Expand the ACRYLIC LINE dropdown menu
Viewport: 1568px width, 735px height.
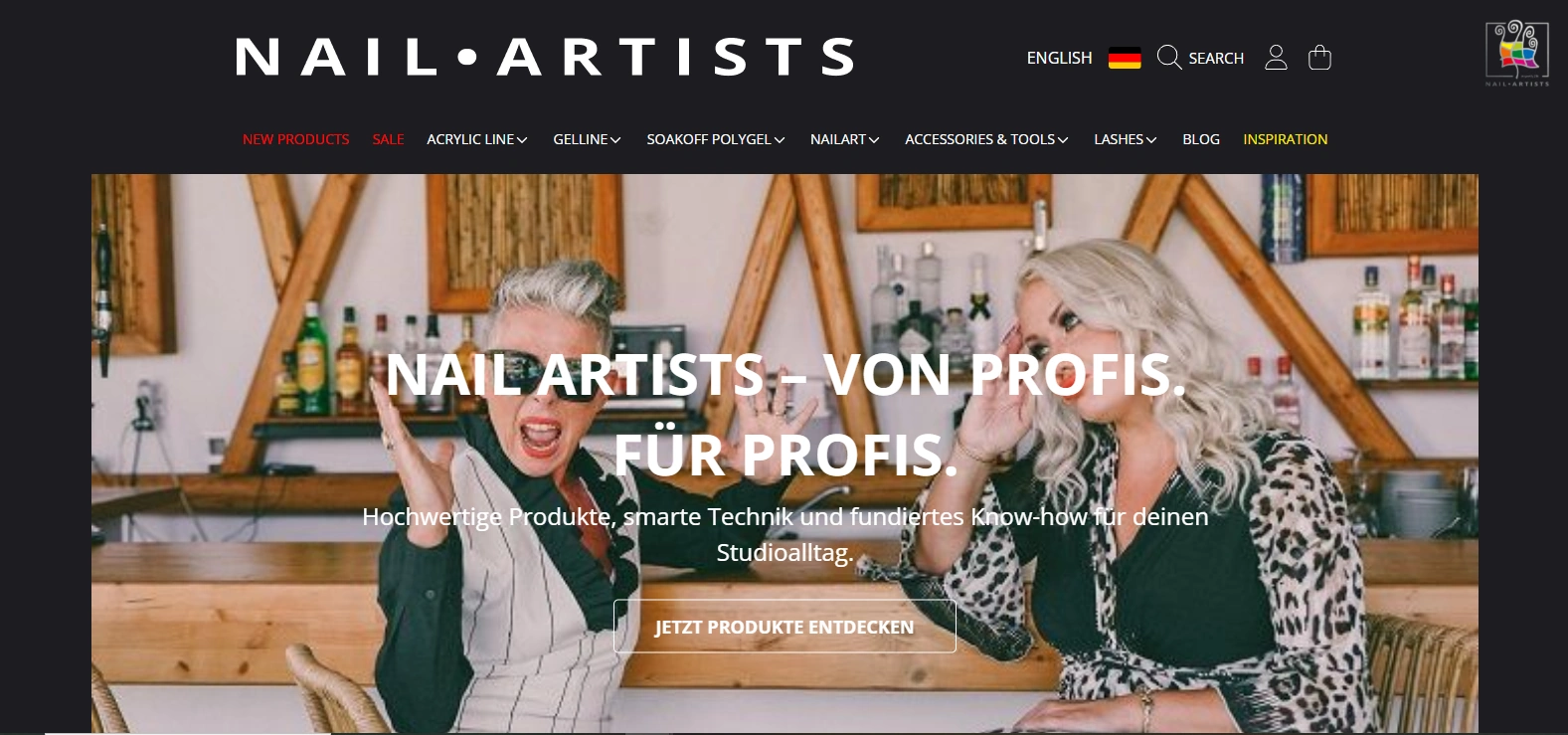(x=477, y=139)
